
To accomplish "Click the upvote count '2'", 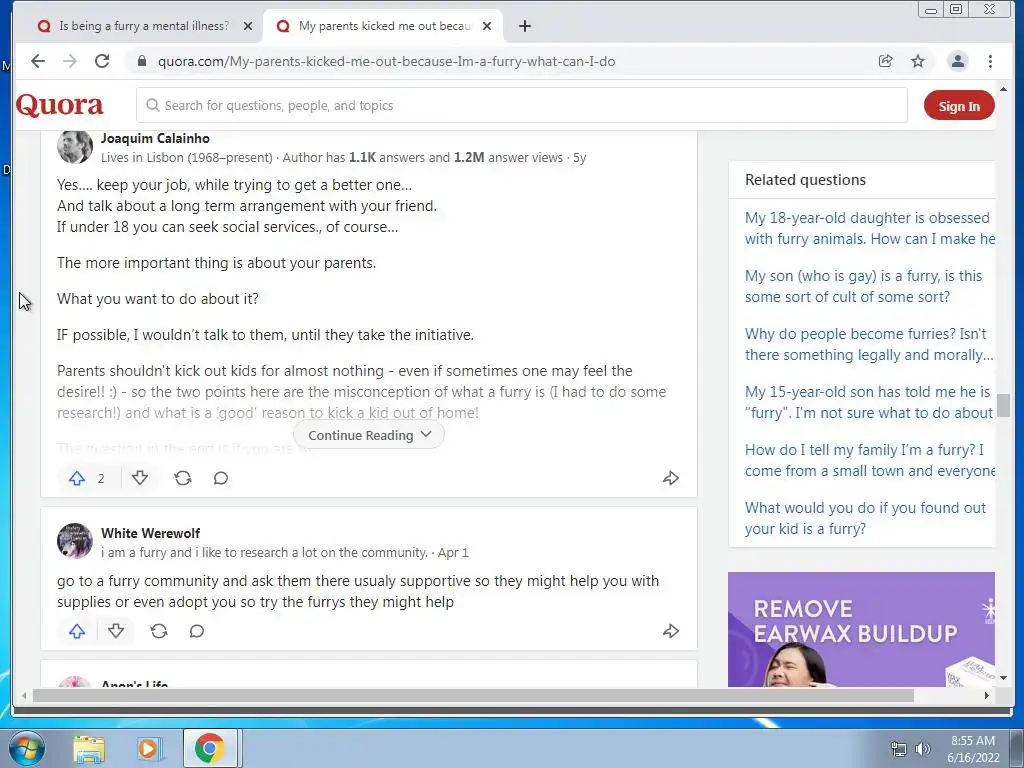I will tap(101, 479).
